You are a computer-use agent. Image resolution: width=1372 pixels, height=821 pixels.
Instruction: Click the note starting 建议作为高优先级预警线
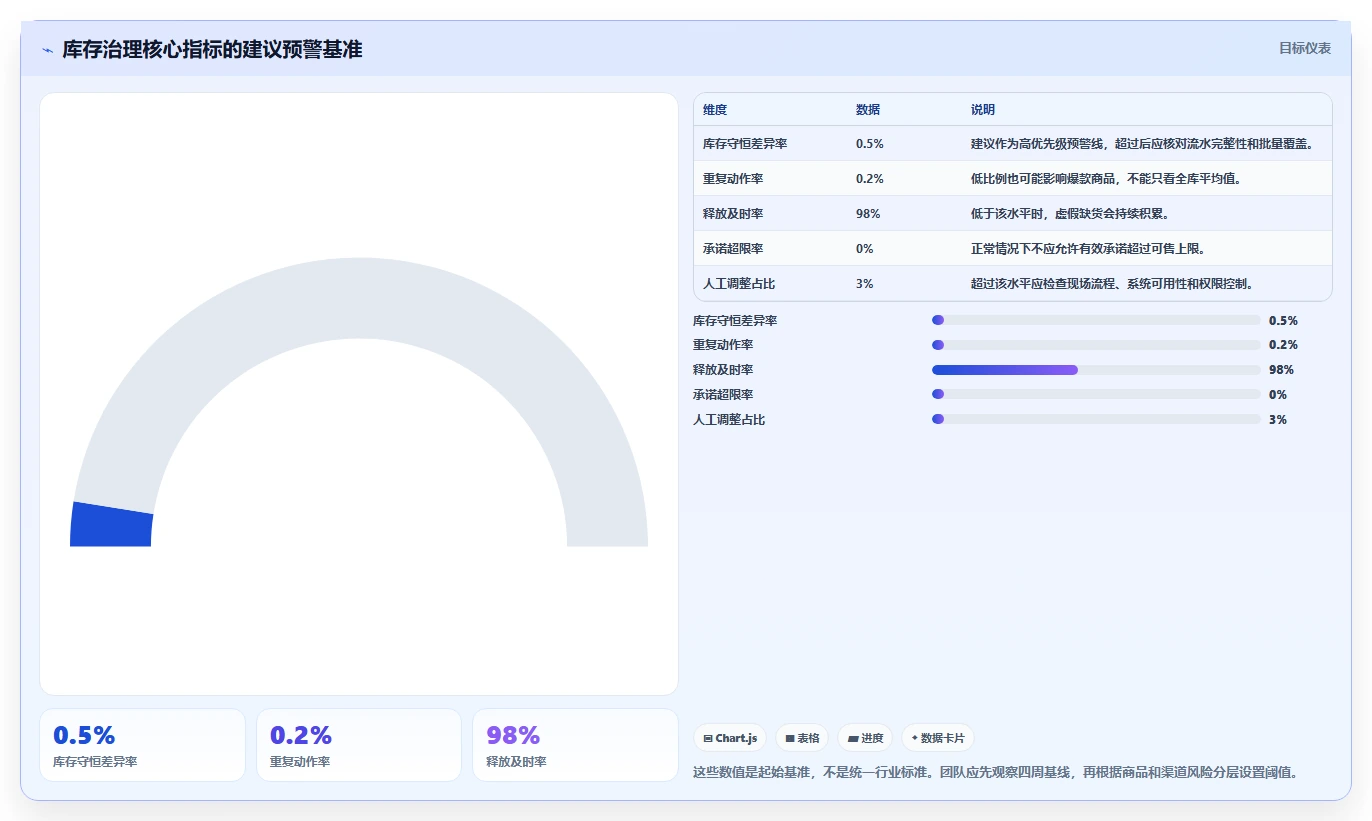coord(1142,144)
